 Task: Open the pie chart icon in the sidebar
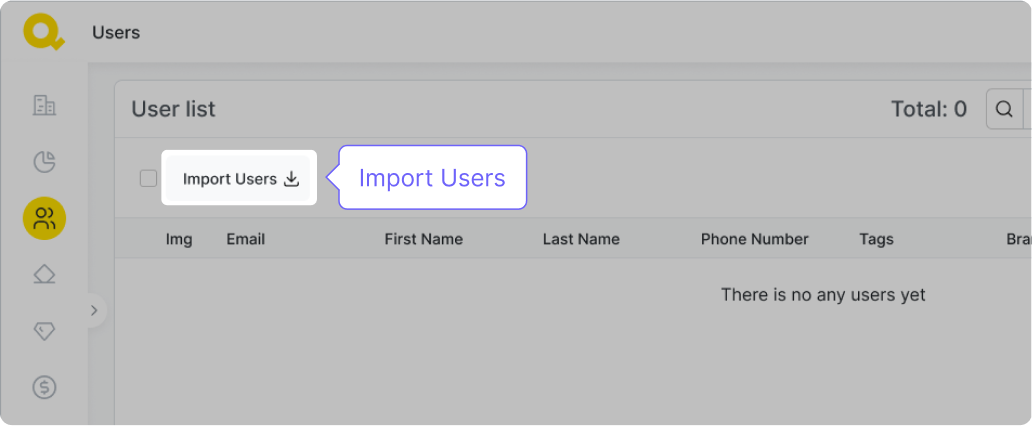tap(44, 161)
